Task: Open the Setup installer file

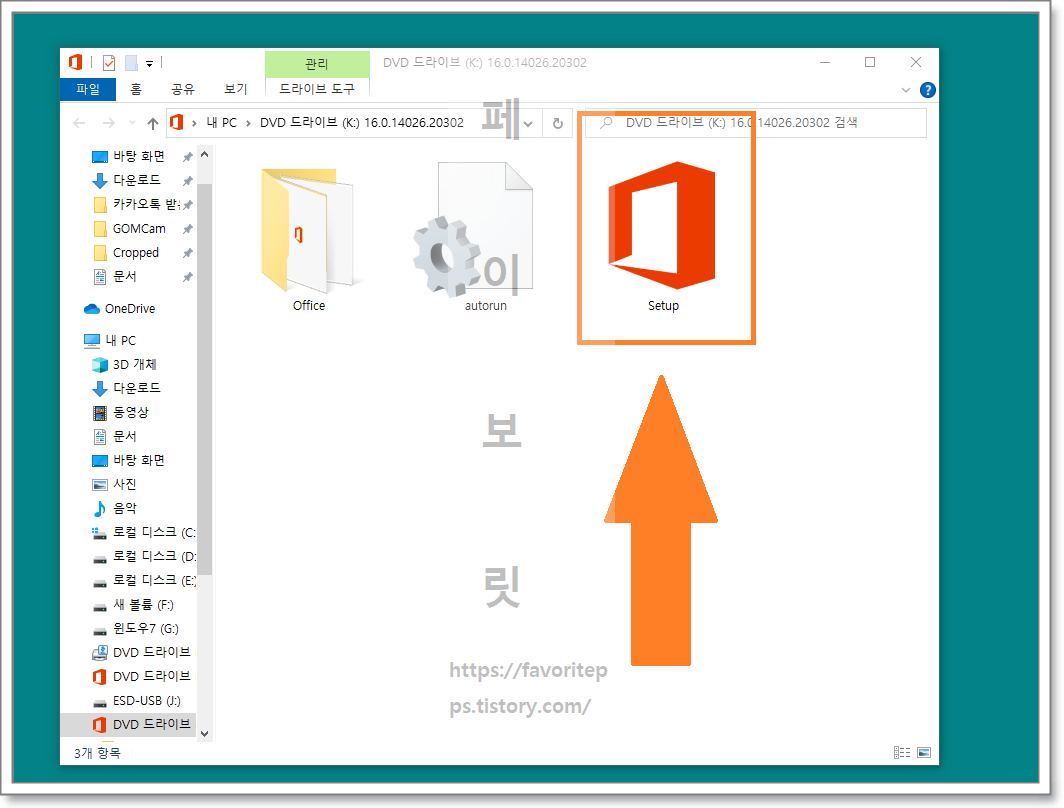Action: point(662,236)
